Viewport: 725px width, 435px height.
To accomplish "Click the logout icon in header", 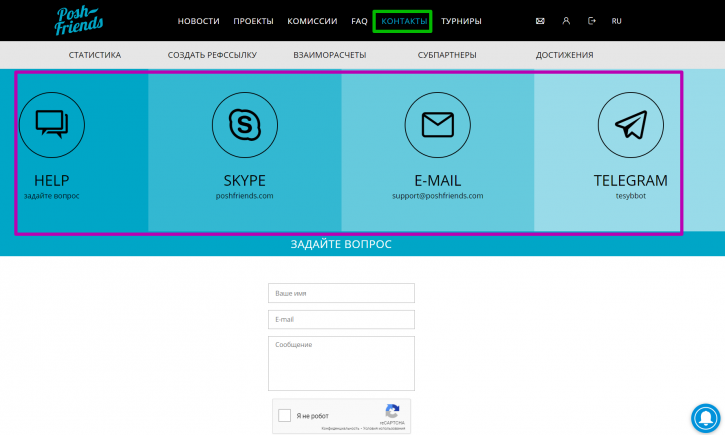I will pos(591,21).
